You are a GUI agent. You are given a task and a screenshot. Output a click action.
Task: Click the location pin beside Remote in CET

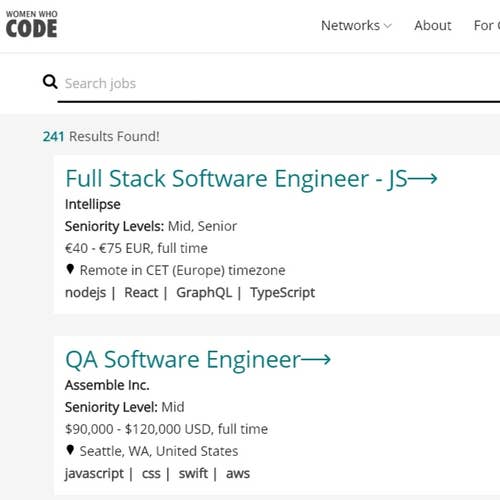tap(70, 269)
